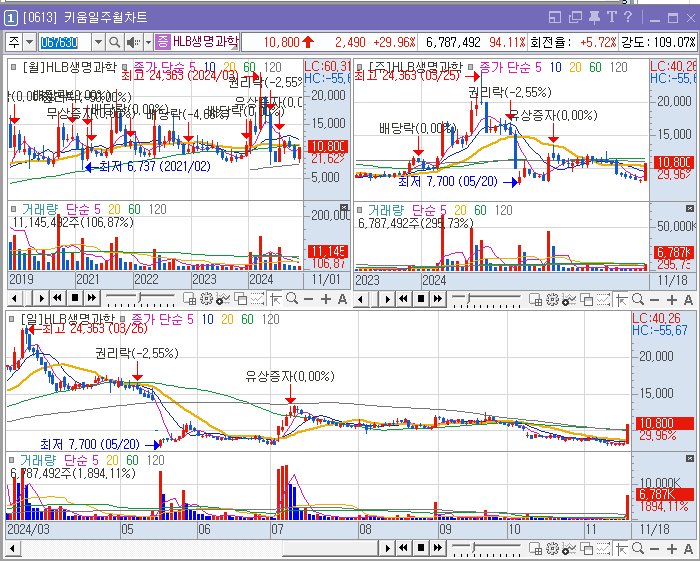Open weekly chart settings gear icon
Image resolution: width=700 pixels, height=561 pixels.
pos(552,299)
